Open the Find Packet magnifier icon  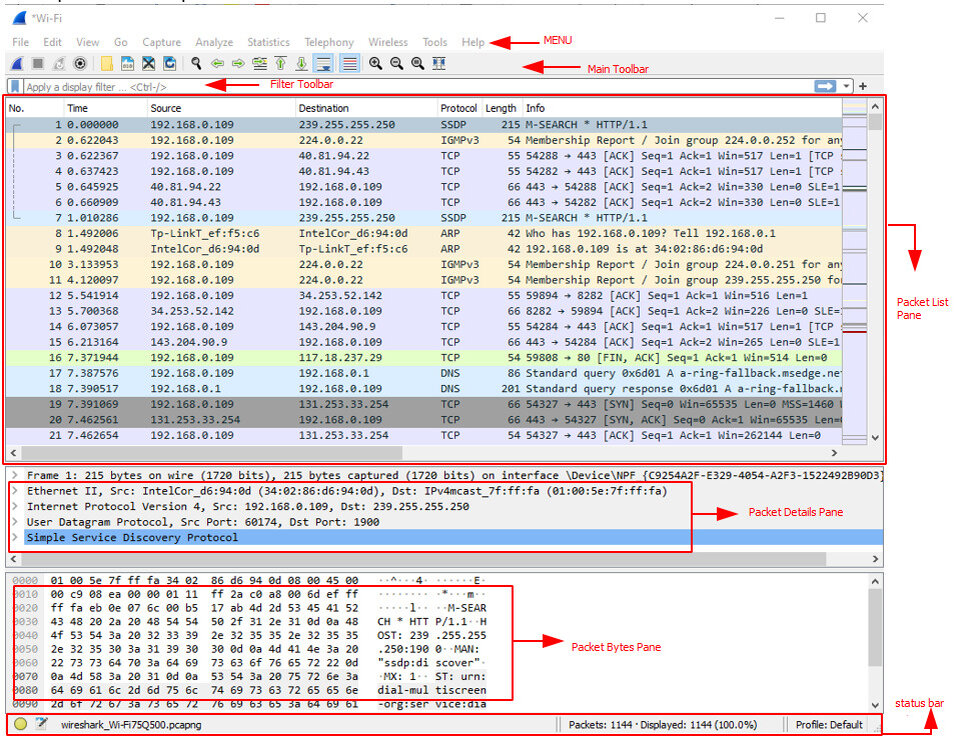click(x=195, y=63)
